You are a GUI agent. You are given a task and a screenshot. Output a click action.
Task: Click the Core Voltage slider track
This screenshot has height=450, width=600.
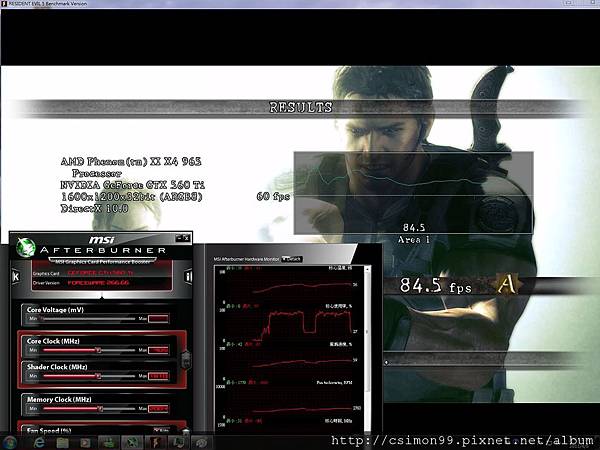(88, 318)
